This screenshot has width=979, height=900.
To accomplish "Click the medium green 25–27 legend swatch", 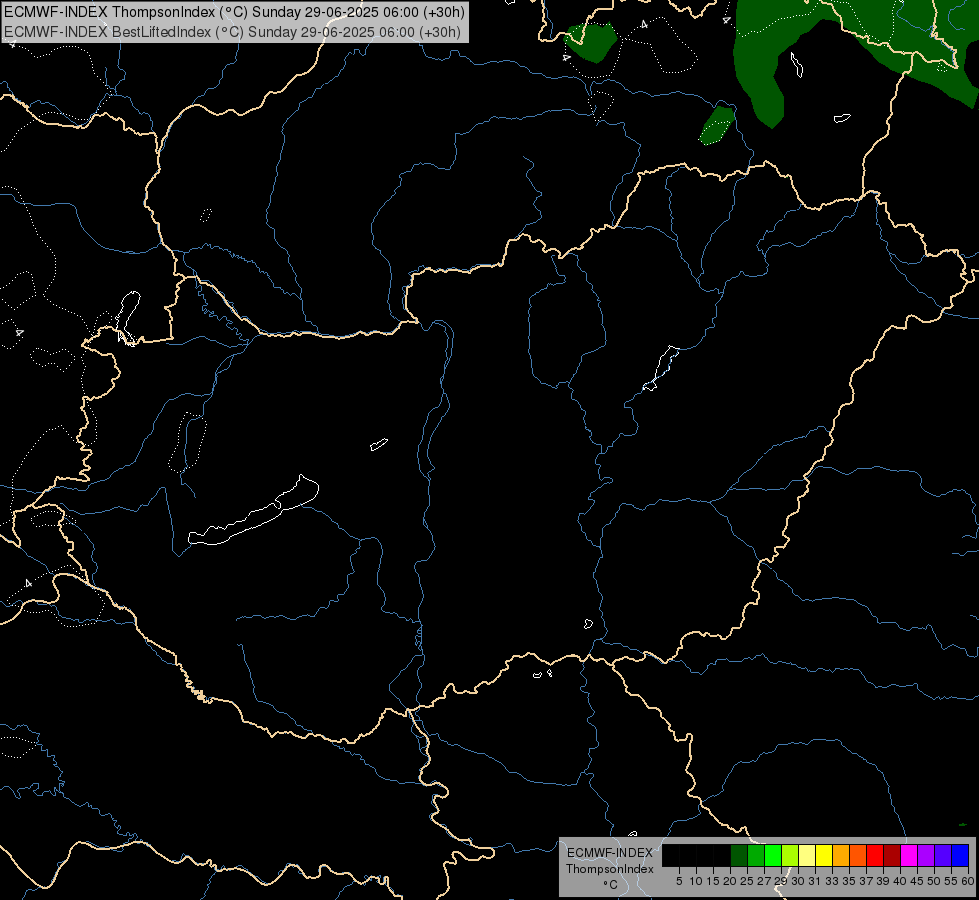I will tap(756, 856).
